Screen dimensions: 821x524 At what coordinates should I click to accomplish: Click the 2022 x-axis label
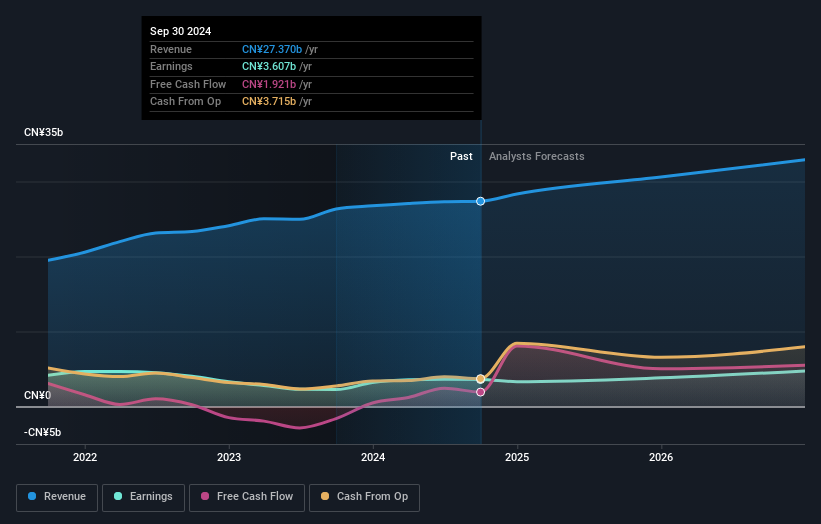pos(85,458)
